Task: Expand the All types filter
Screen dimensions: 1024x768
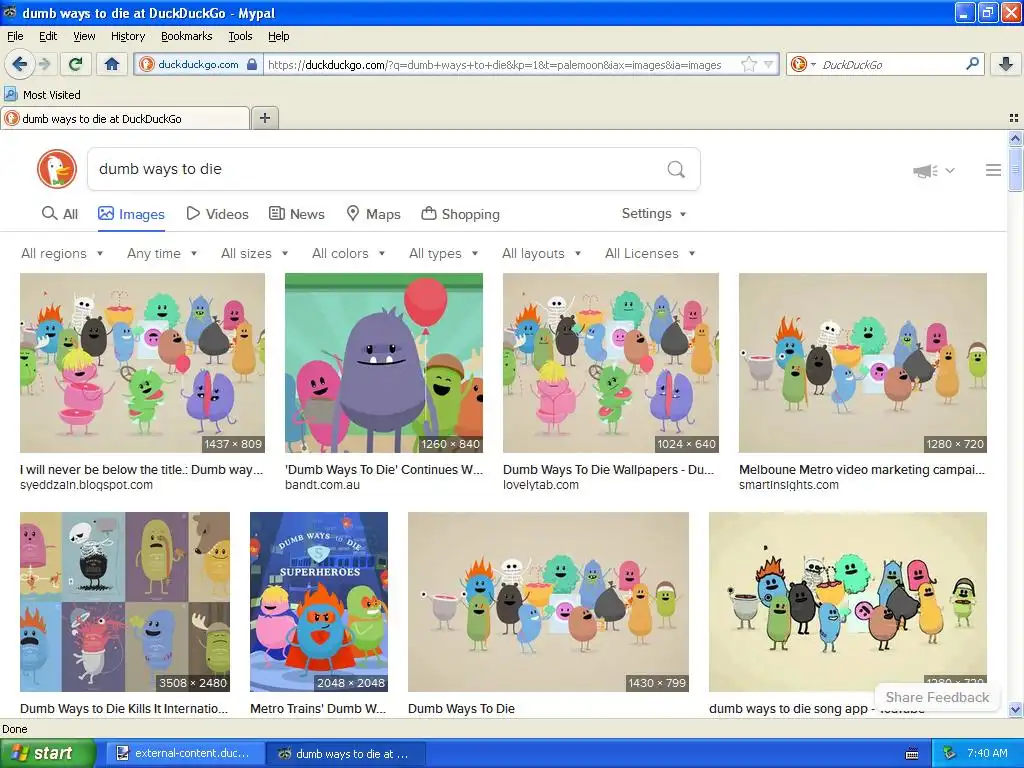Action: point(443,253)
